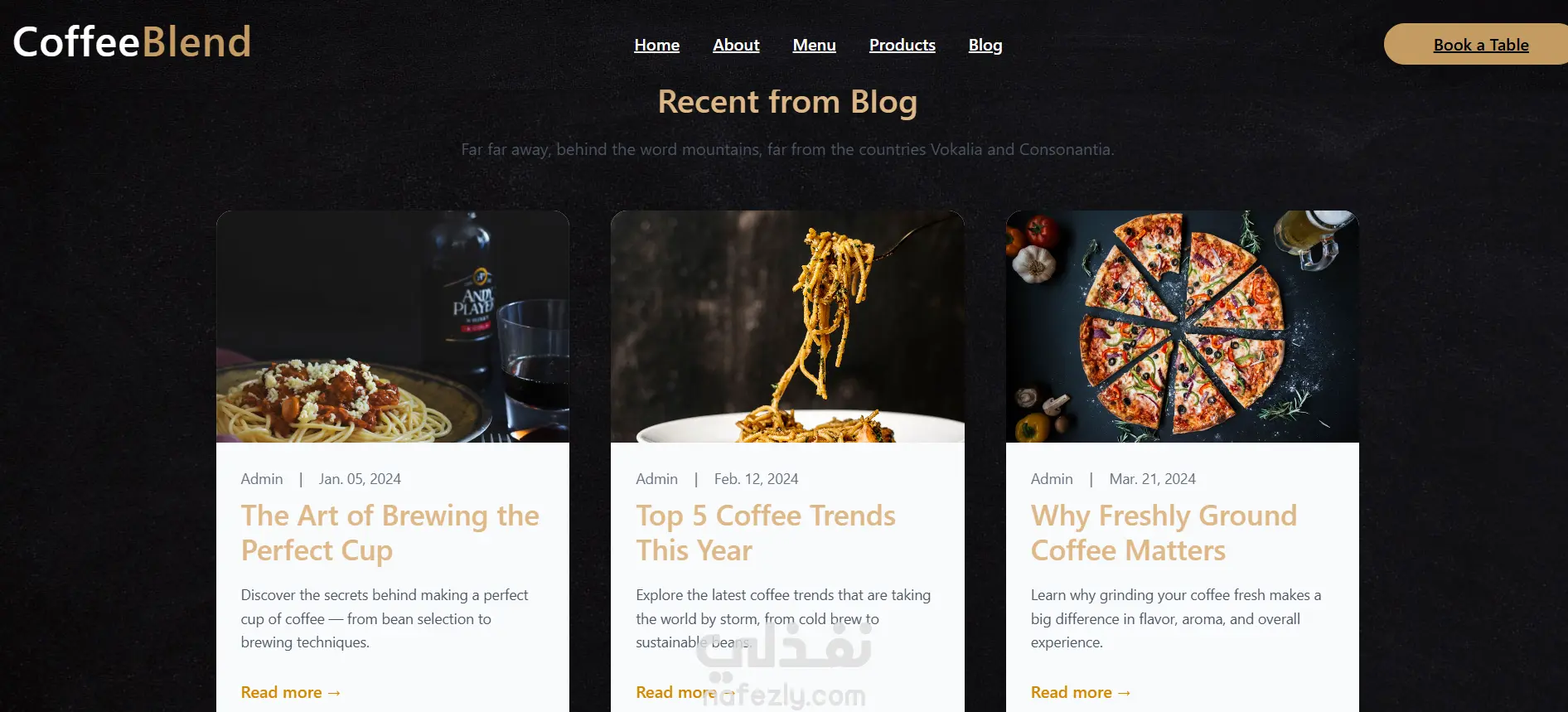The width and height of the screenshot is (1568, 712).
Task: Click the Feb. 12, 2024 post date
Action: (756, 479)
